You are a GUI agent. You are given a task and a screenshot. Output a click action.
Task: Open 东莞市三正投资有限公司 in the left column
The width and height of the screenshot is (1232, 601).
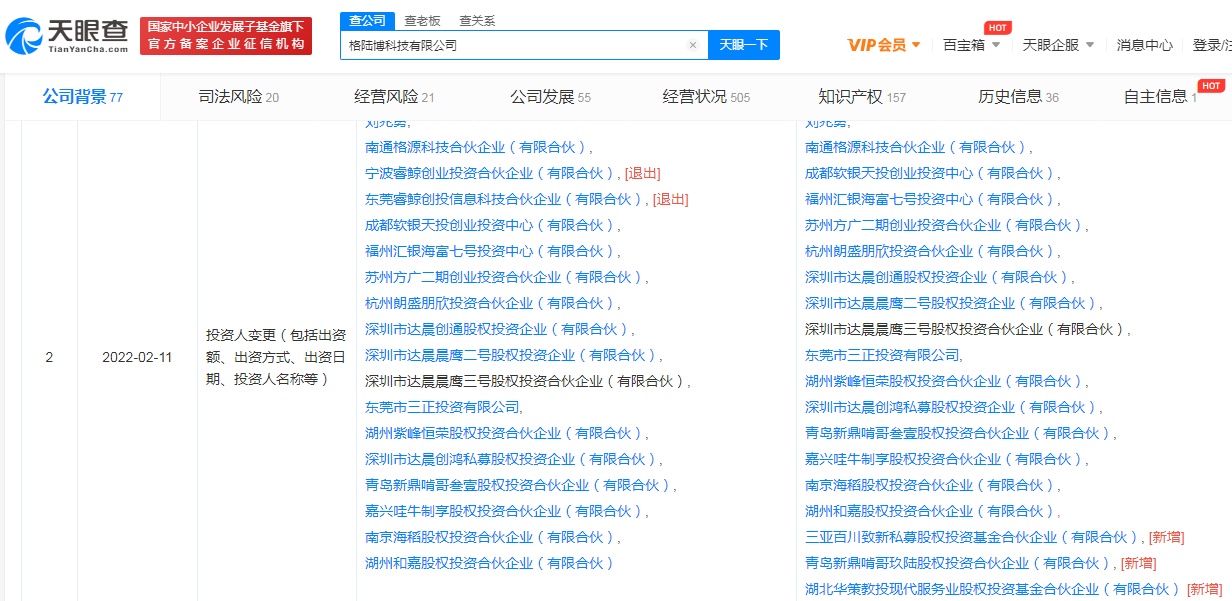pyautogui.click(x=442, y=407)
